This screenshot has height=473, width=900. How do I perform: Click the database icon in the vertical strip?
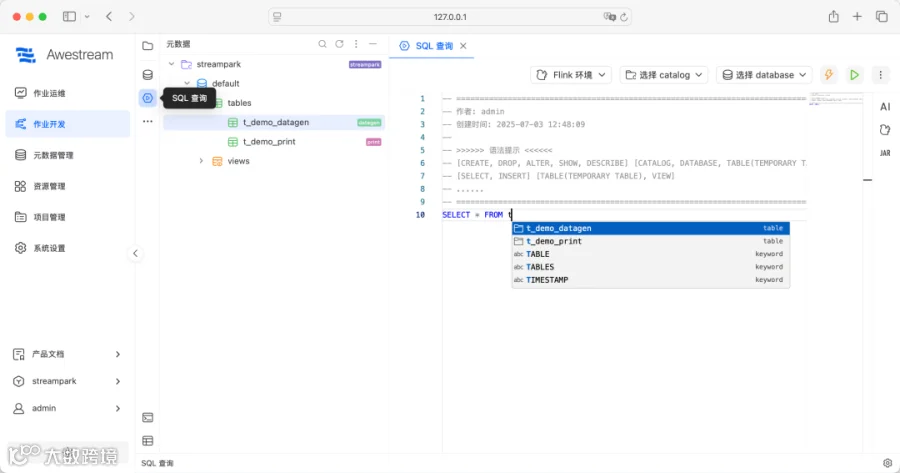[x=148, y=75]
